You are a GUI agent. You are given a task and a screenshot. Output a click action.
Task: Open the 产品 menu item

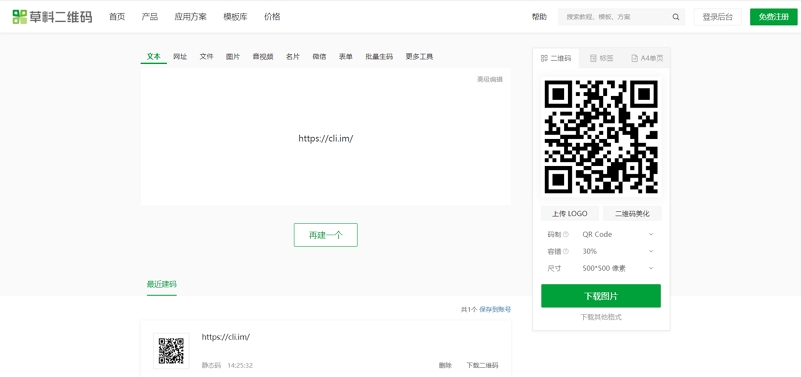pos(150,16)
